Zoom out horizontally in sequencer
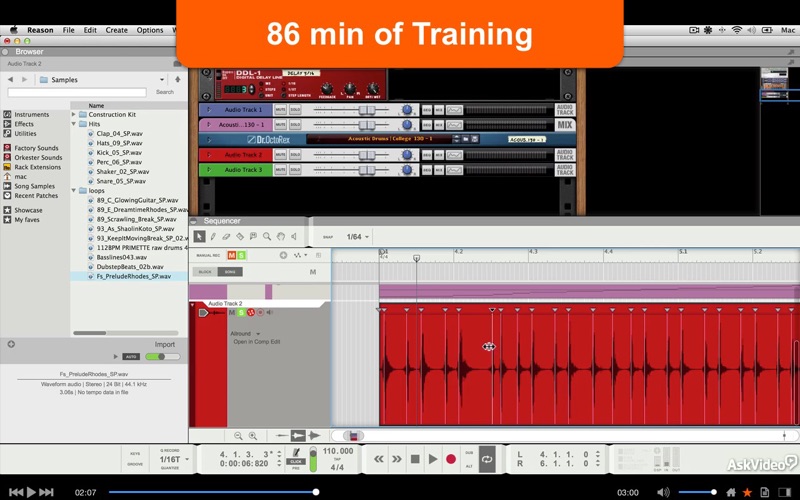800x500 pixels. (238, 436)
